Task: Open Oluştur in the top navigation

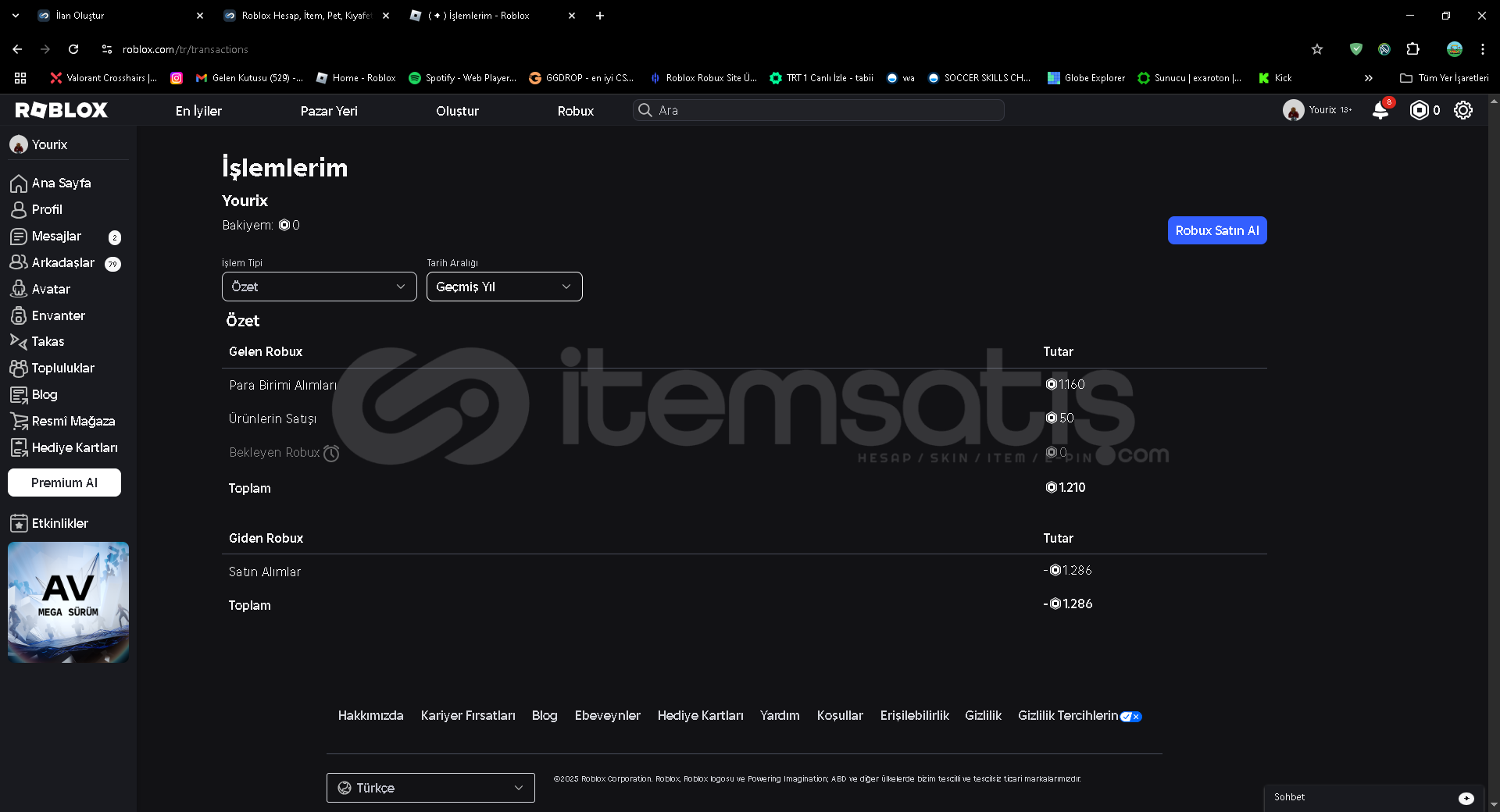Action: click(x=457, y=111)
